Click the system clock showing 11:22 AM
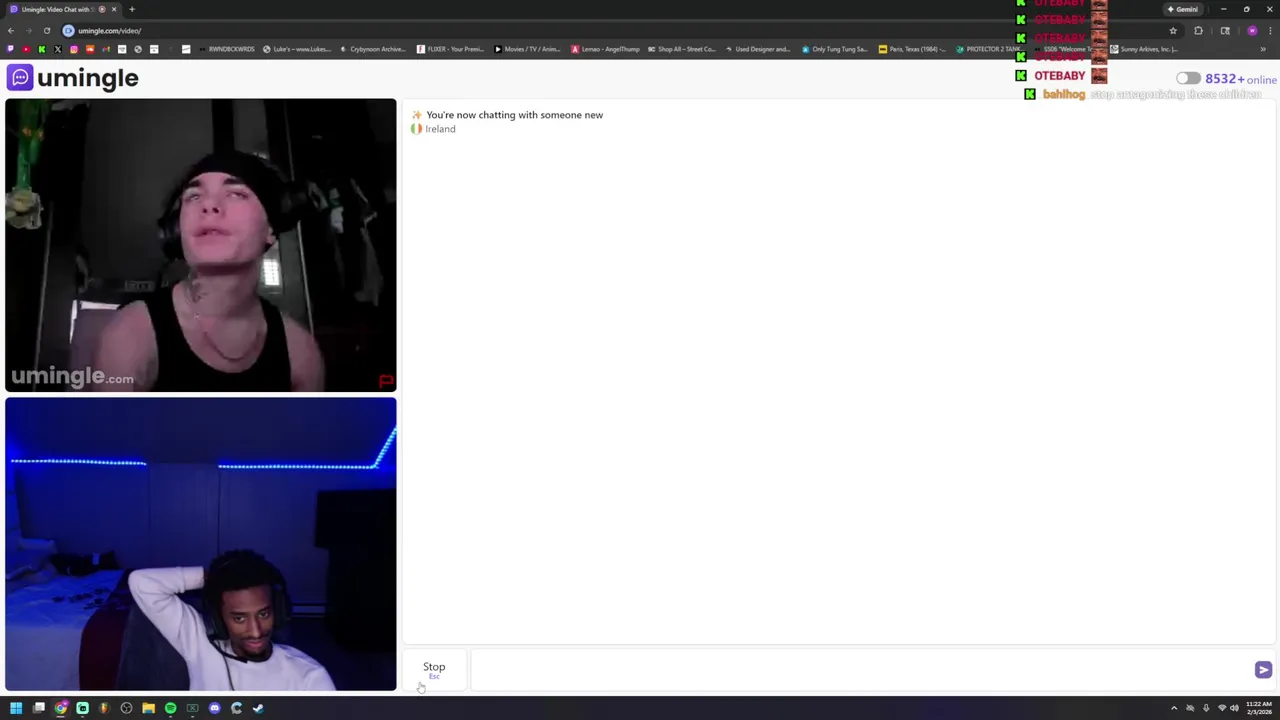The height and width of the screenshot is (720, 1280). click(1259, 707)
